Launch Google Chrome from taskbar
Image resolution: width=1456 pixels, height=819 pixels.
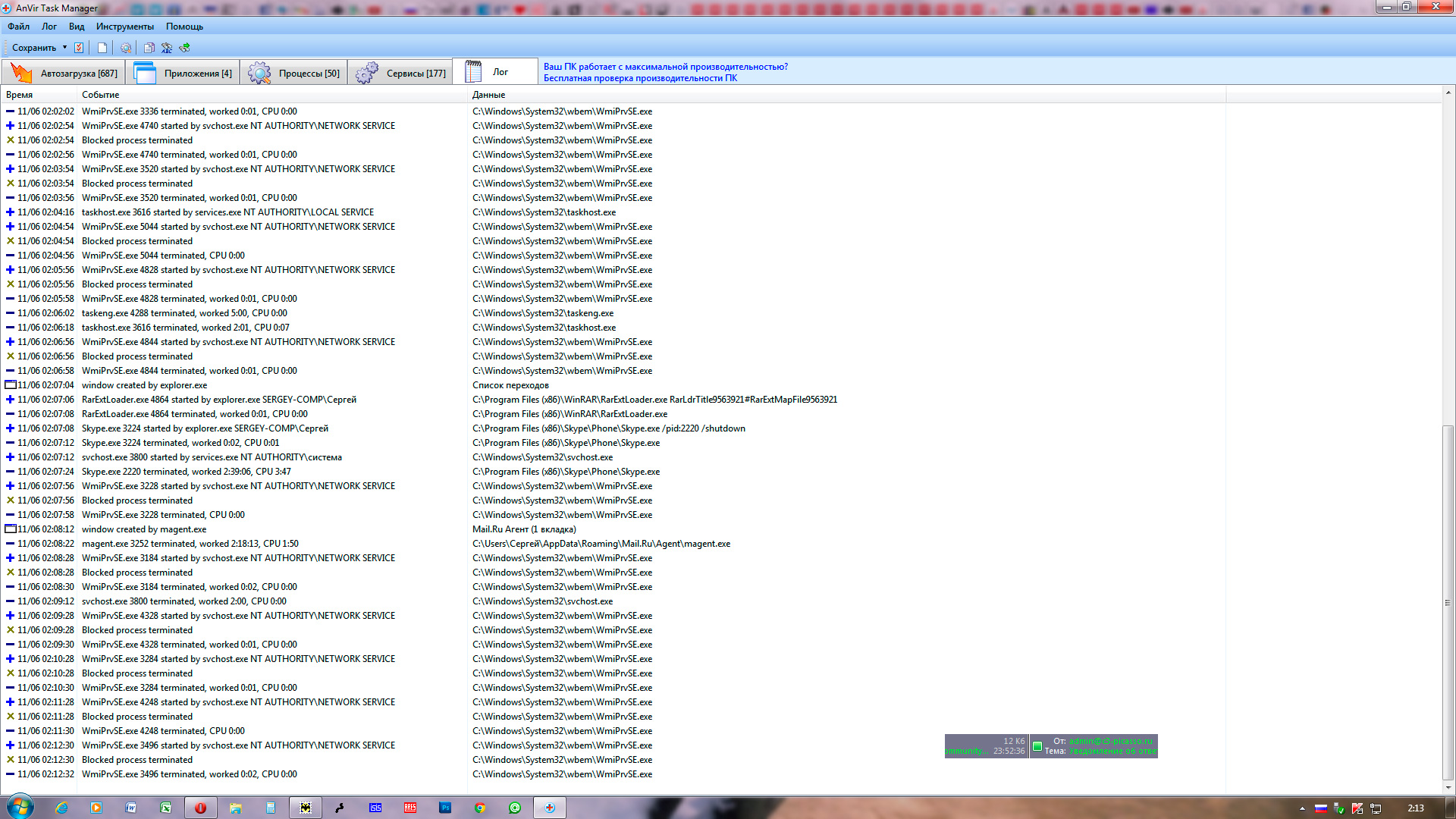480,808
